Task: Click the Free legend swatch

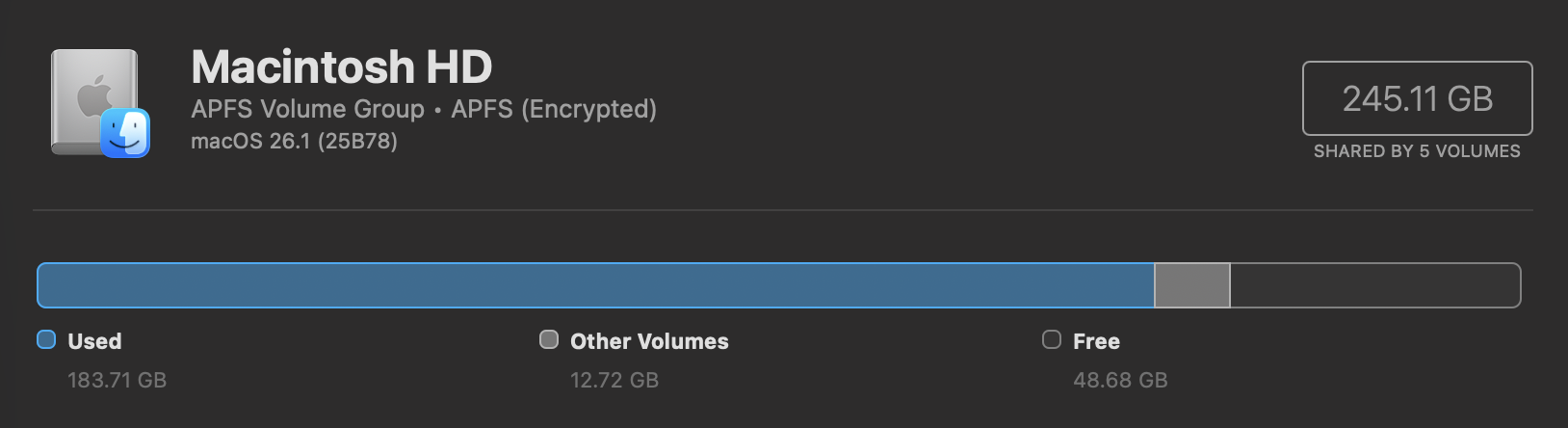Action: (x=1052, y=339)
